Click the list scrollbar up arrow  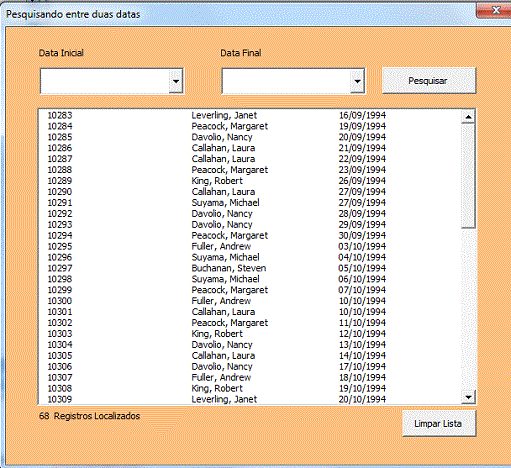pyautogui.click(x=468, y=116)
